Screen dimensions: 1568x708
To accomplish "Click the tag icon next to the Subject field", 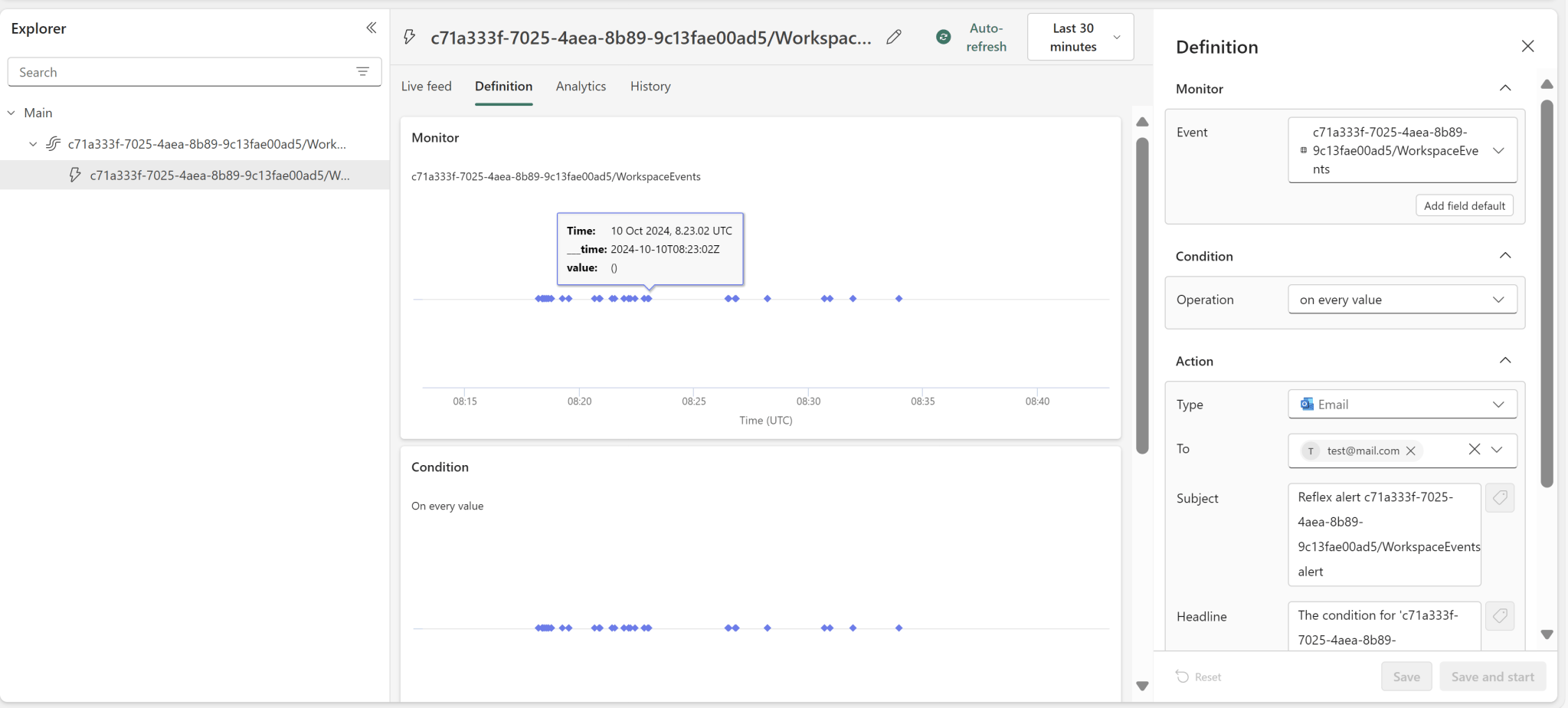I will click(x=1500, y=497).
